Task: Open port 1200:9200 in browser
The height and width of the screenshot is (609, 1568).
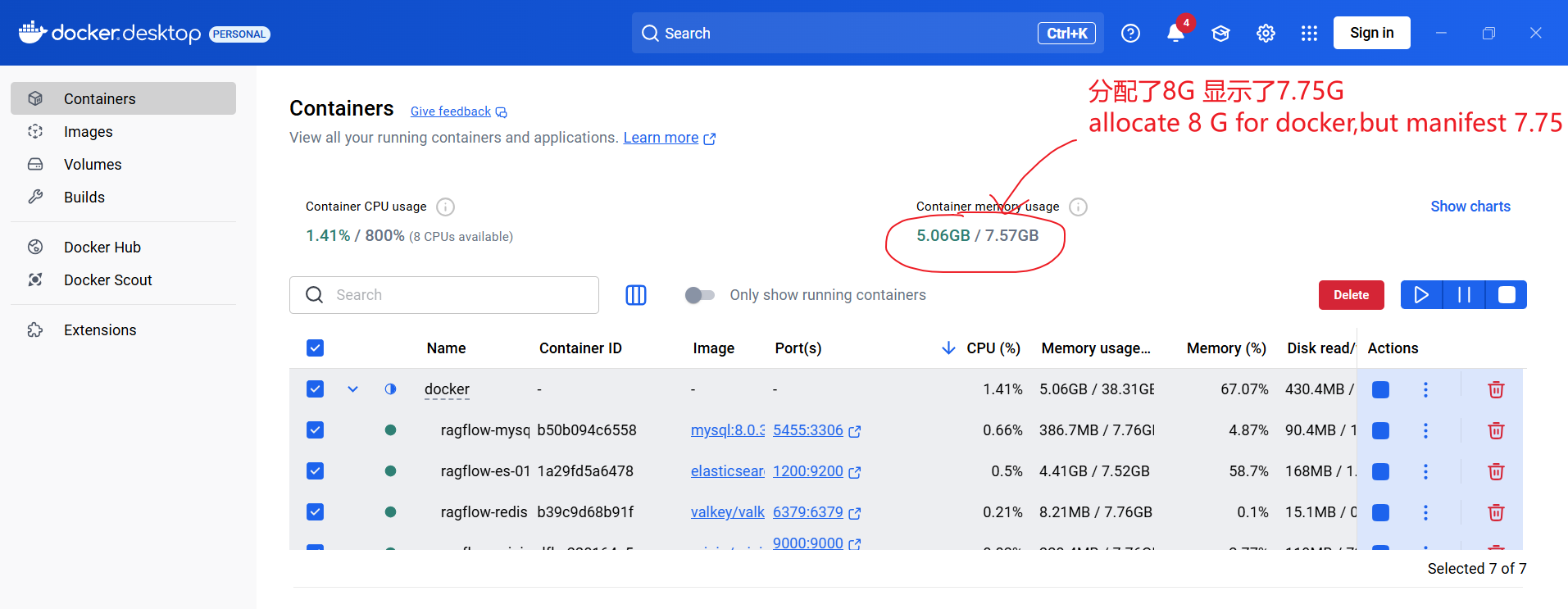Action: pyautogui.click(x=816, y=471)
